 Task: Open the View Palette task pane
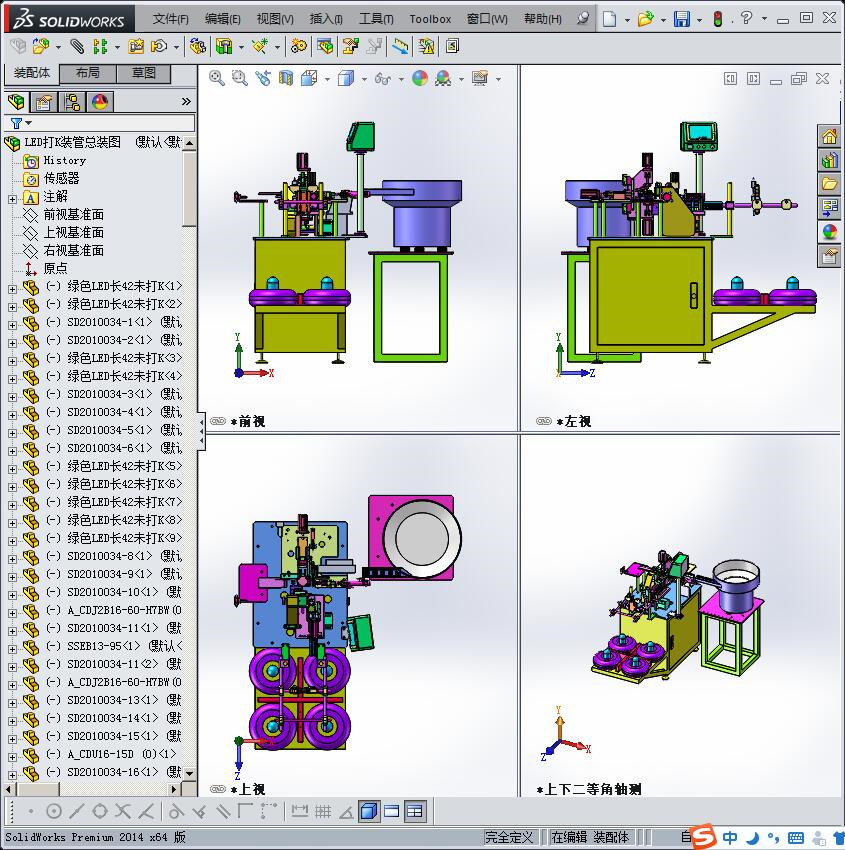[x=829, y=208]
